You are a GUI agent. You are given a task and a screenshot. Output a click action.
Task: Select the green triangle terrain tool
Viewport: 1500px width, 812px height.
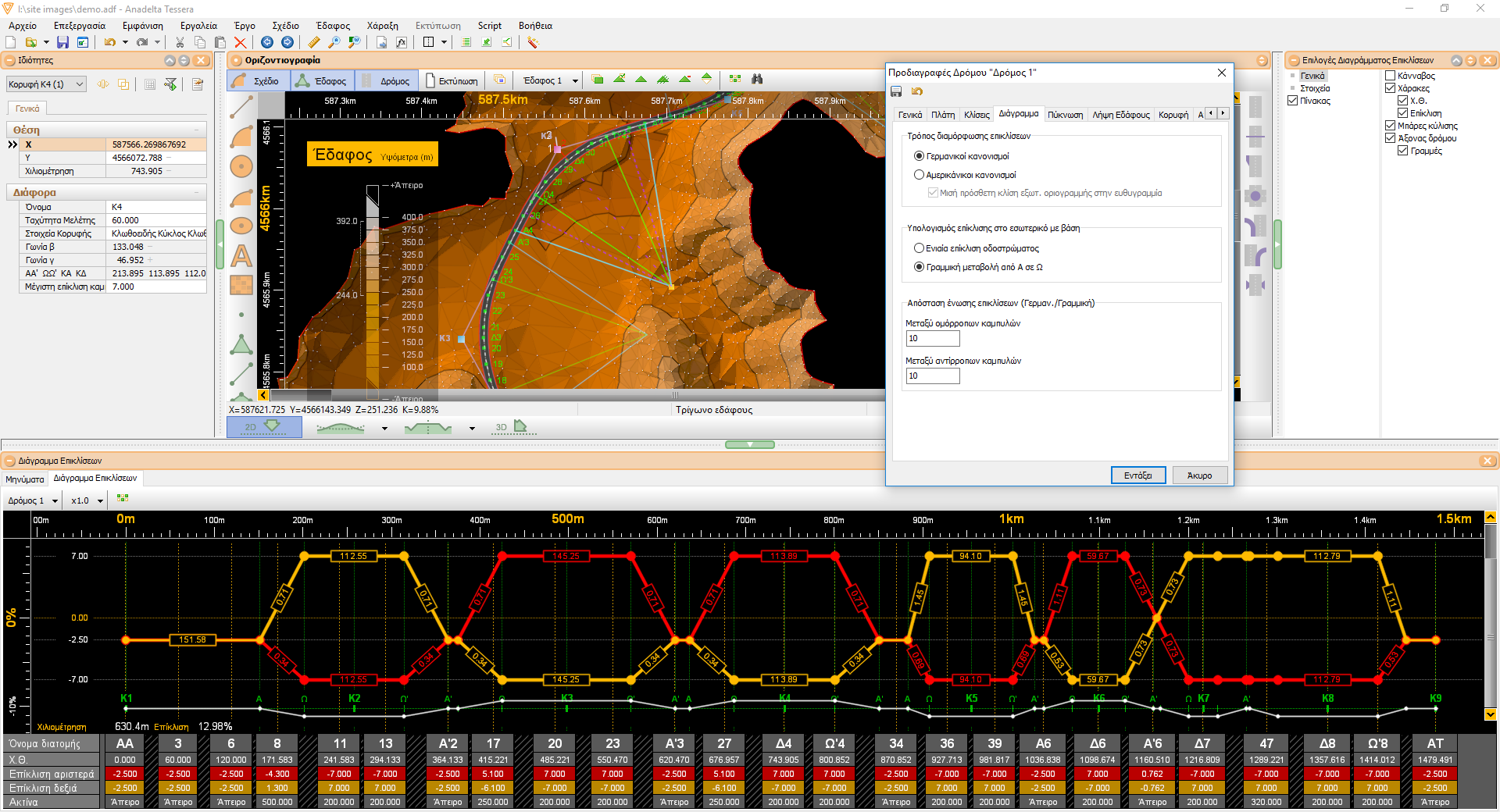tap(241, 344)
